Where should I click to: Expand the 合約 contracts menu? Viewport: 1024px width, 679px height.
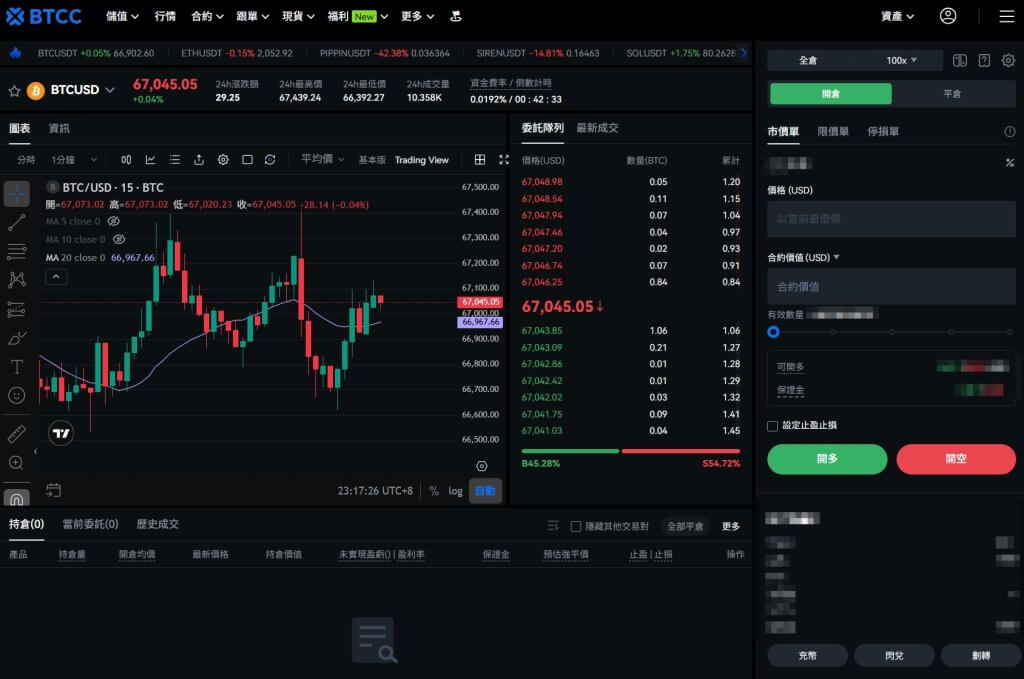207,16
